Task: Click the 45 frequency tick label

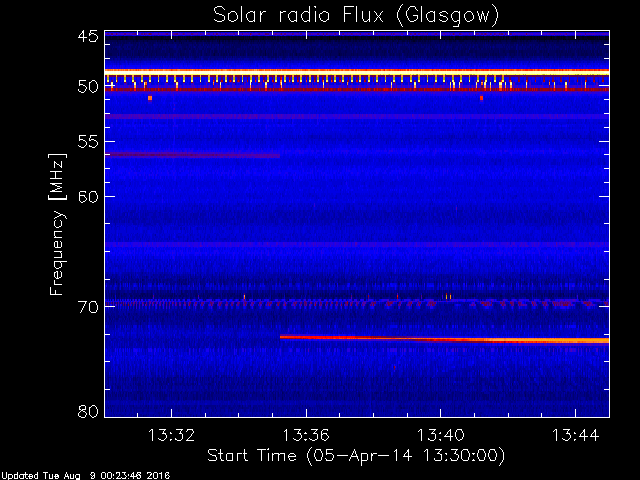Action: pyautogui.click(x=88, y=36)
